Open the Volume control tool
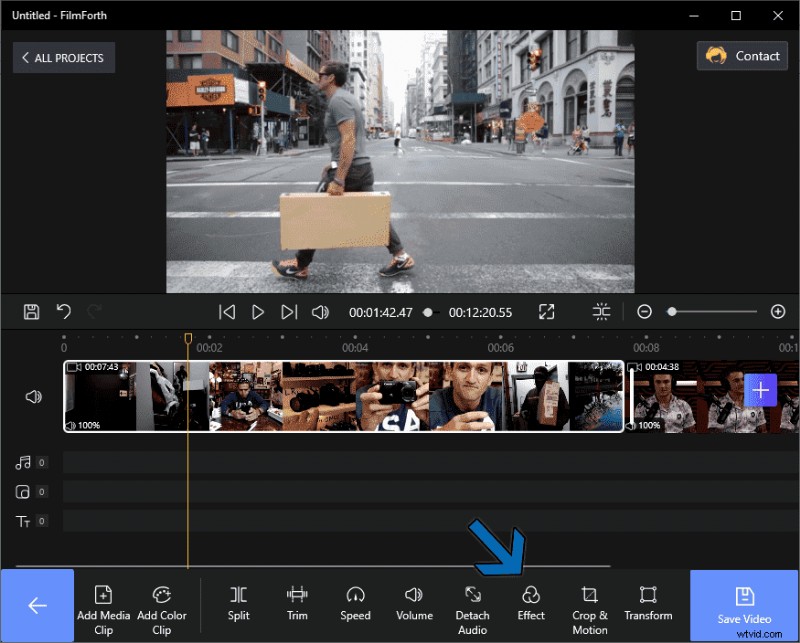This screenshot has height=643, width=800. coord(414,600)
